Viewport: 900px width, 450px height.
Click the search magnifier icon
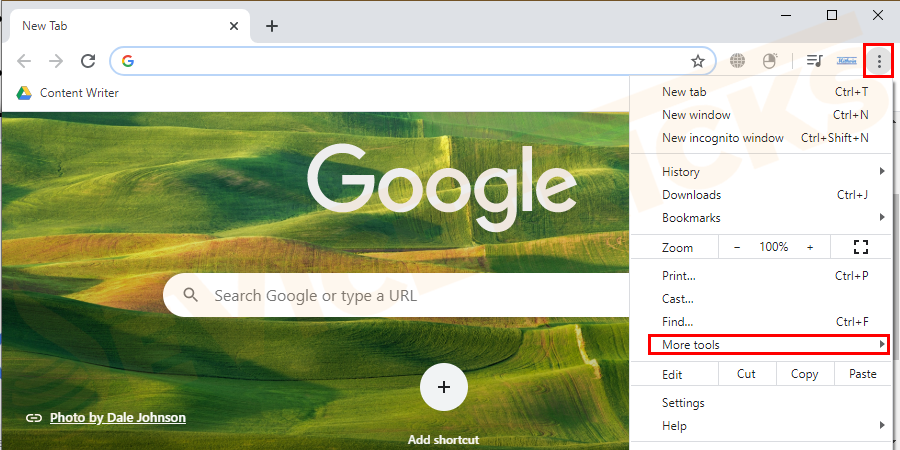tap(191, 295)
